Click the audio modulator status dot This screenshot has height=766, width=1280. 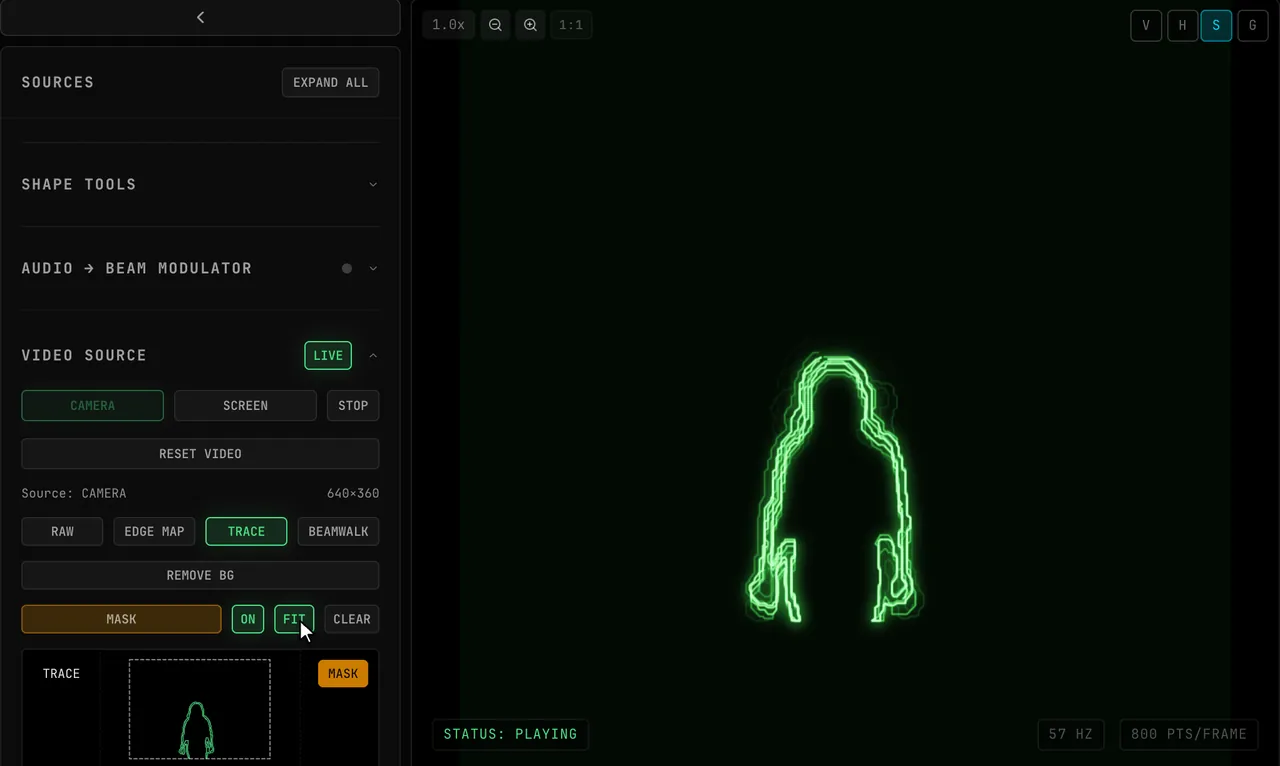(347, 268)
